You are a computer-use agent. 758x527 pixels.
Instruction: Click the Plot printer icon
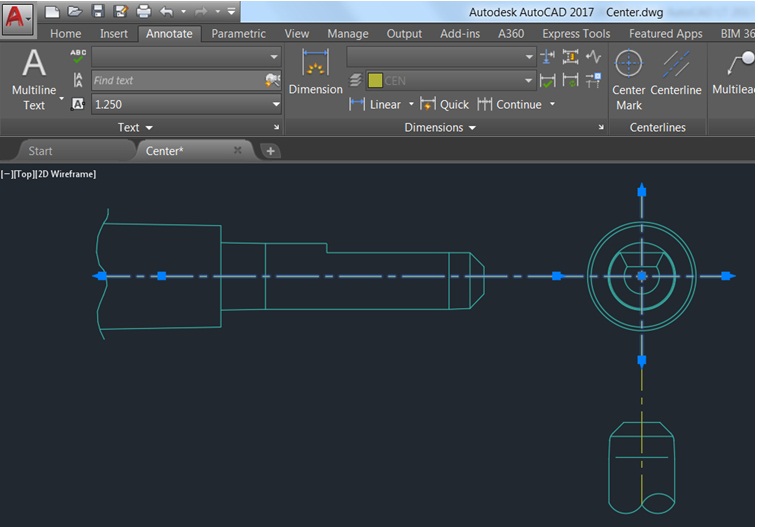pyautogui.click(x=143, y=12)
